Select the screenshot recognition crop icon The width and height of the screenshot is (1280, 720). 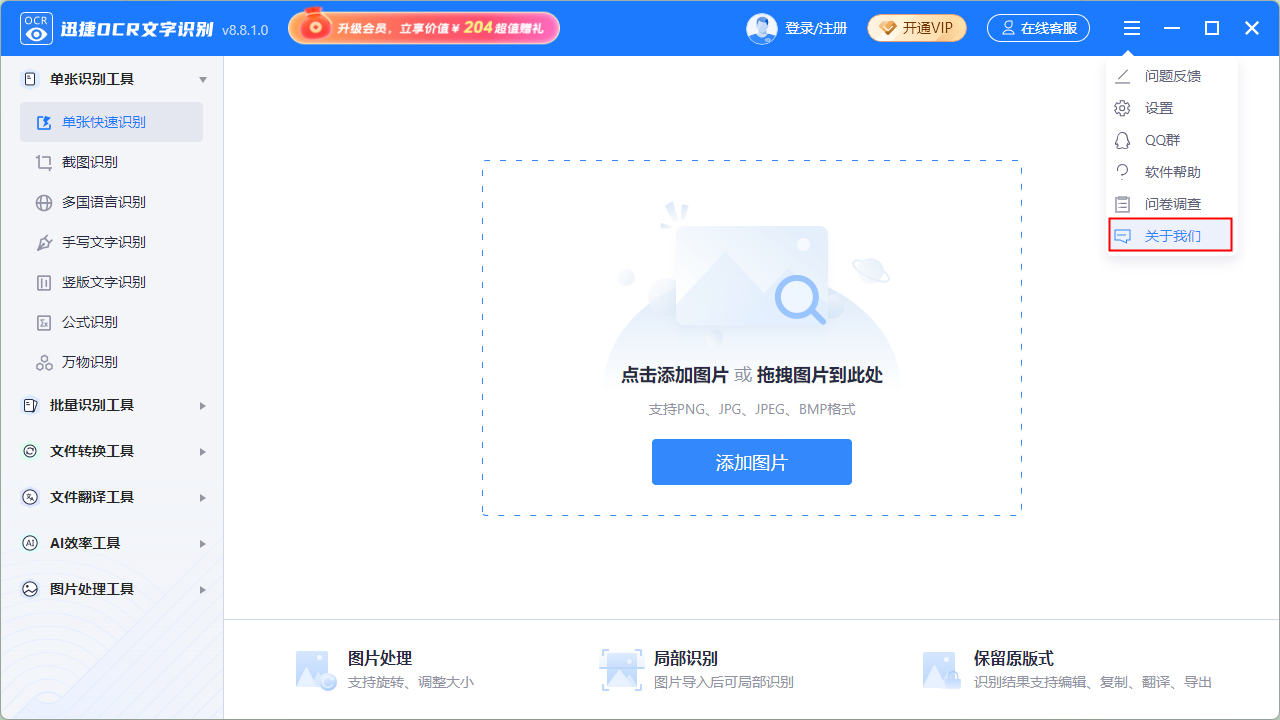pos(44,162)
